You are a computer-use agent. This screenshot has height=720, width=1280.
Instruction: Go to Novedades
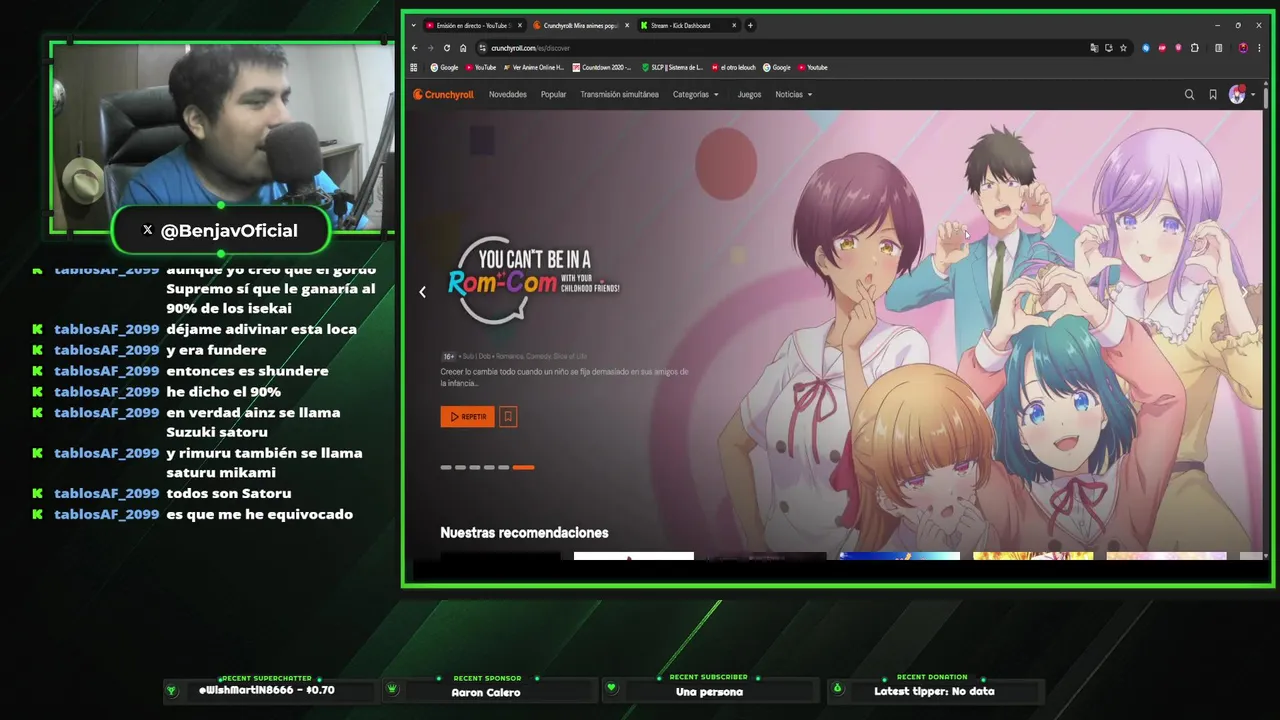click(x=508, y=95)
